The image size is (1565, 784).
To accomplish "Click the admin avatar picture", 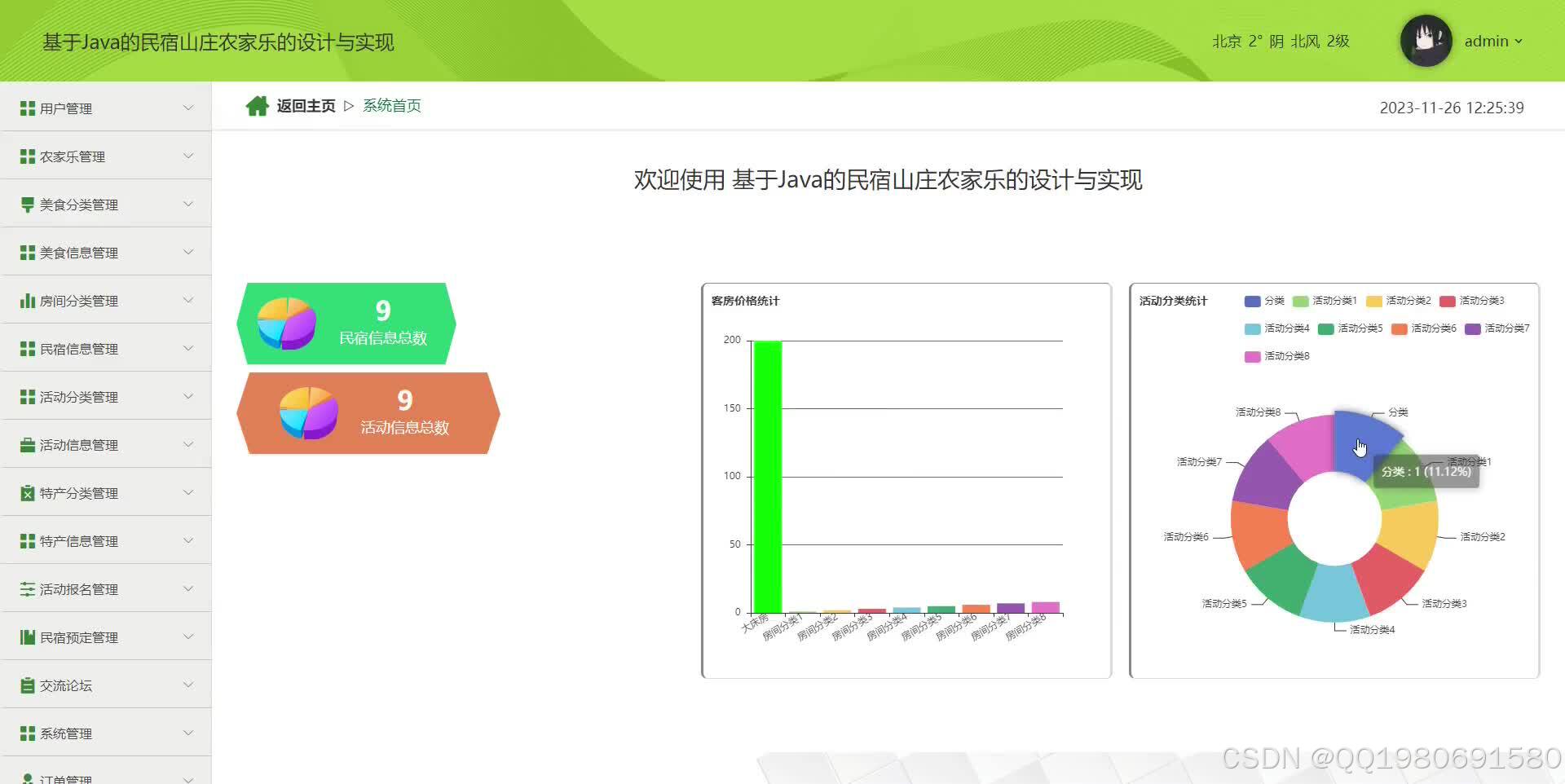I will tap(1426, 41).
